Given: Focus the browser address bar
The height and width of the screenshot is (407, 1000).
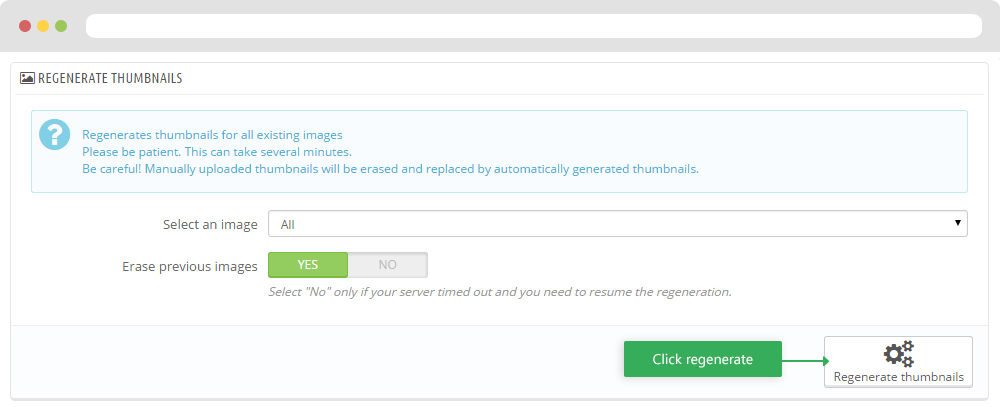Looking at the screenshot, I should point(534,25).
